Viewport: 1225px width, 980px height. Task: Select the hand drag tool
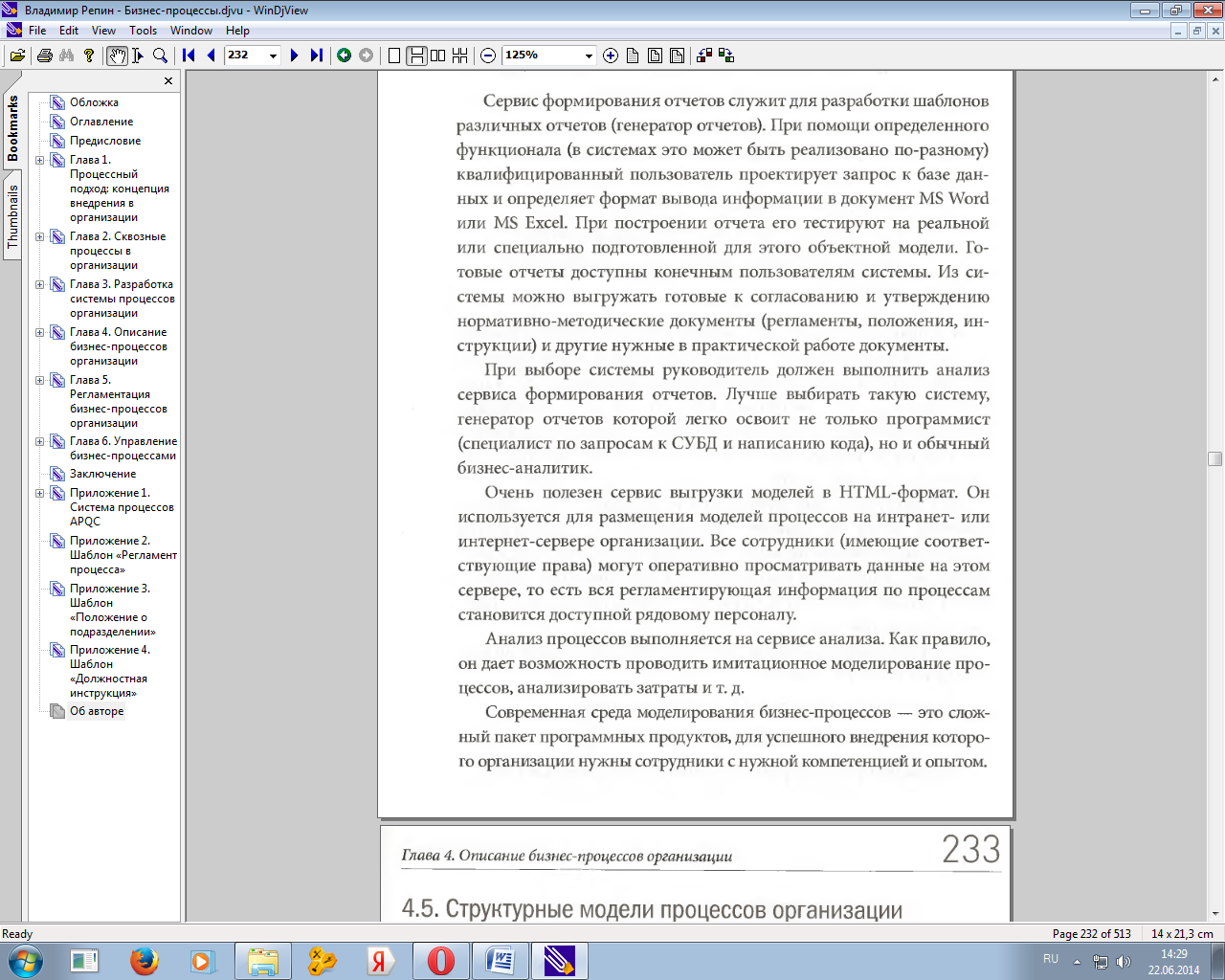[117, 56]
